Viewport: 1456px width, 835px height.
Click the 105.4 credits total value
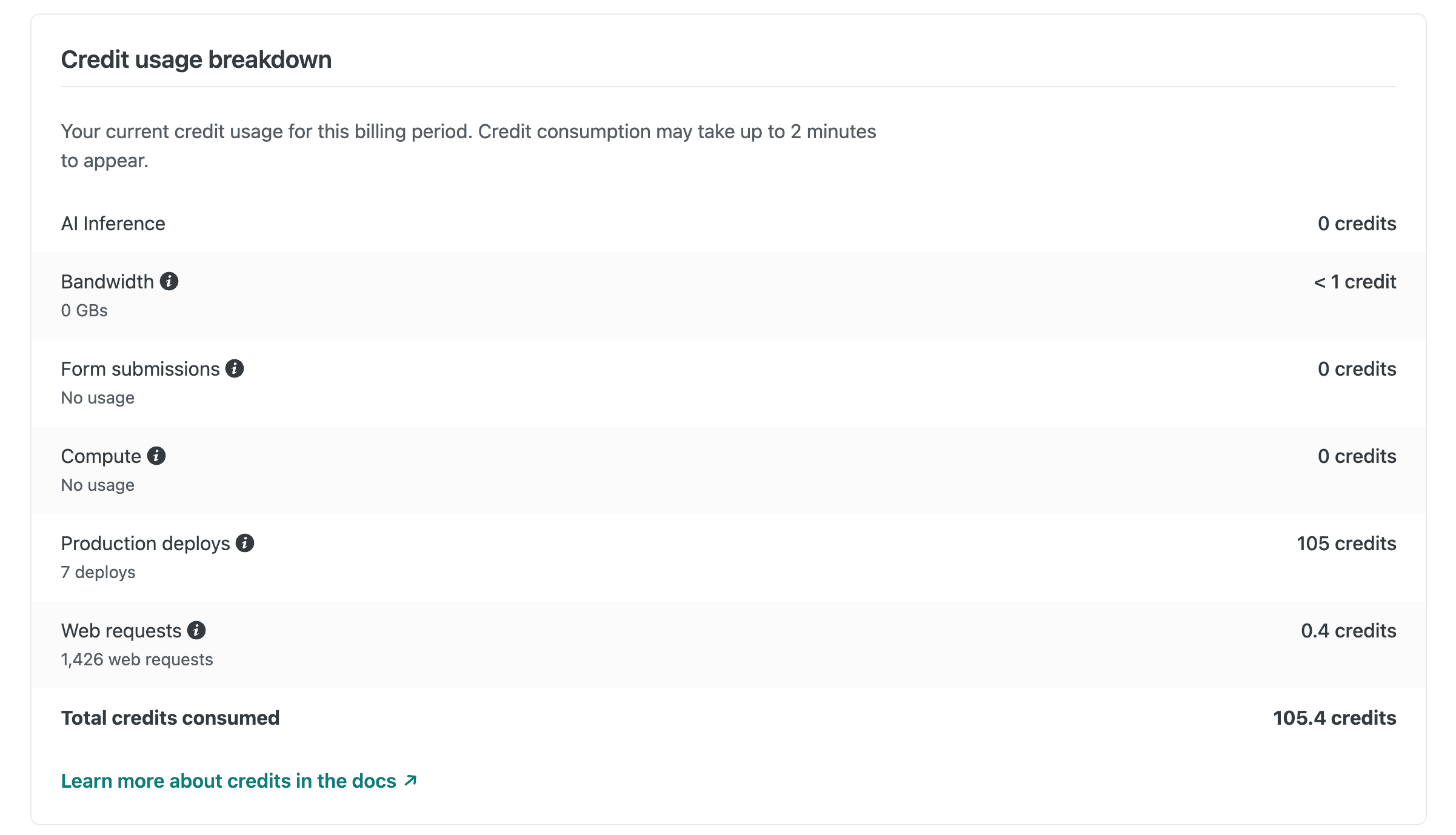click(1334, 718)
